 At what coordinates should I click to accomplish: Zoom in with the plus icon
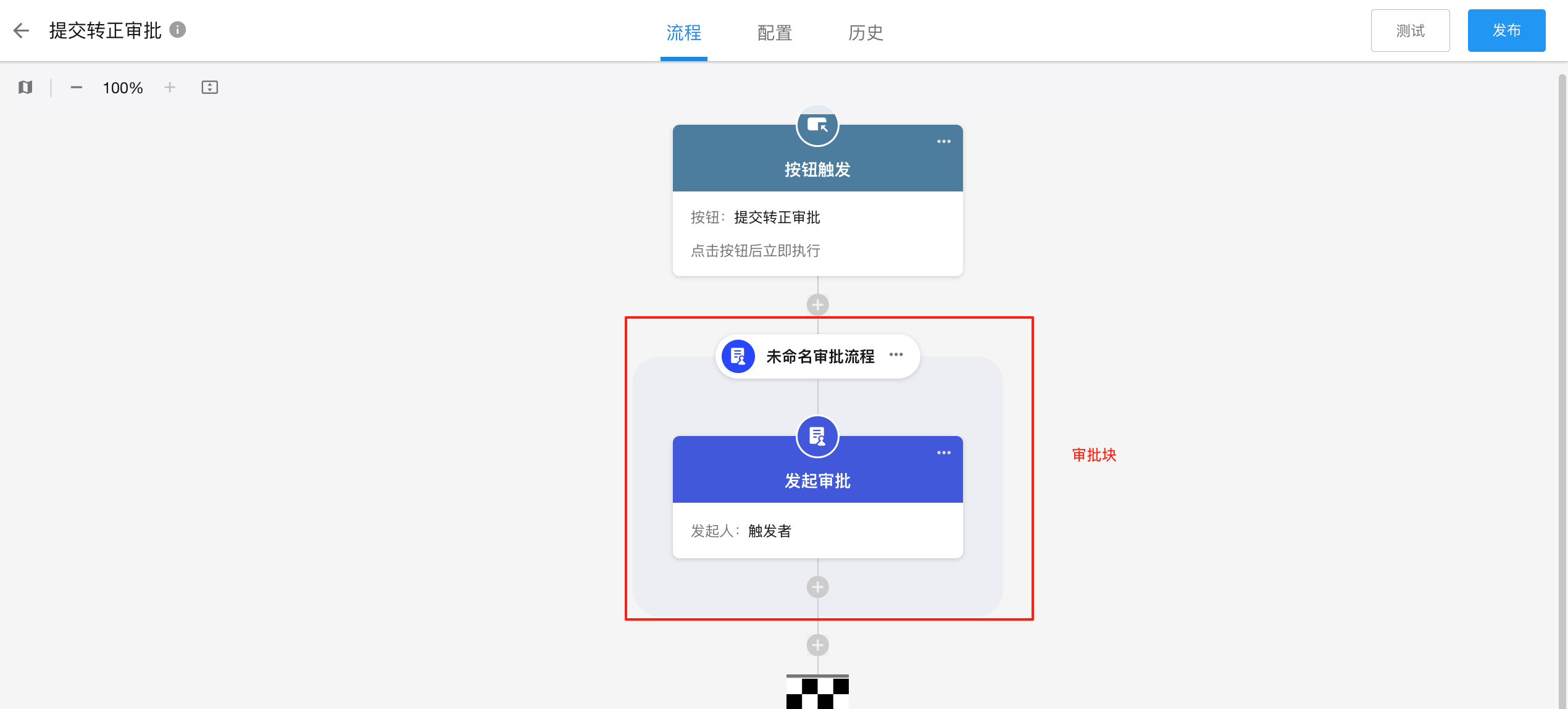[170, 88]
